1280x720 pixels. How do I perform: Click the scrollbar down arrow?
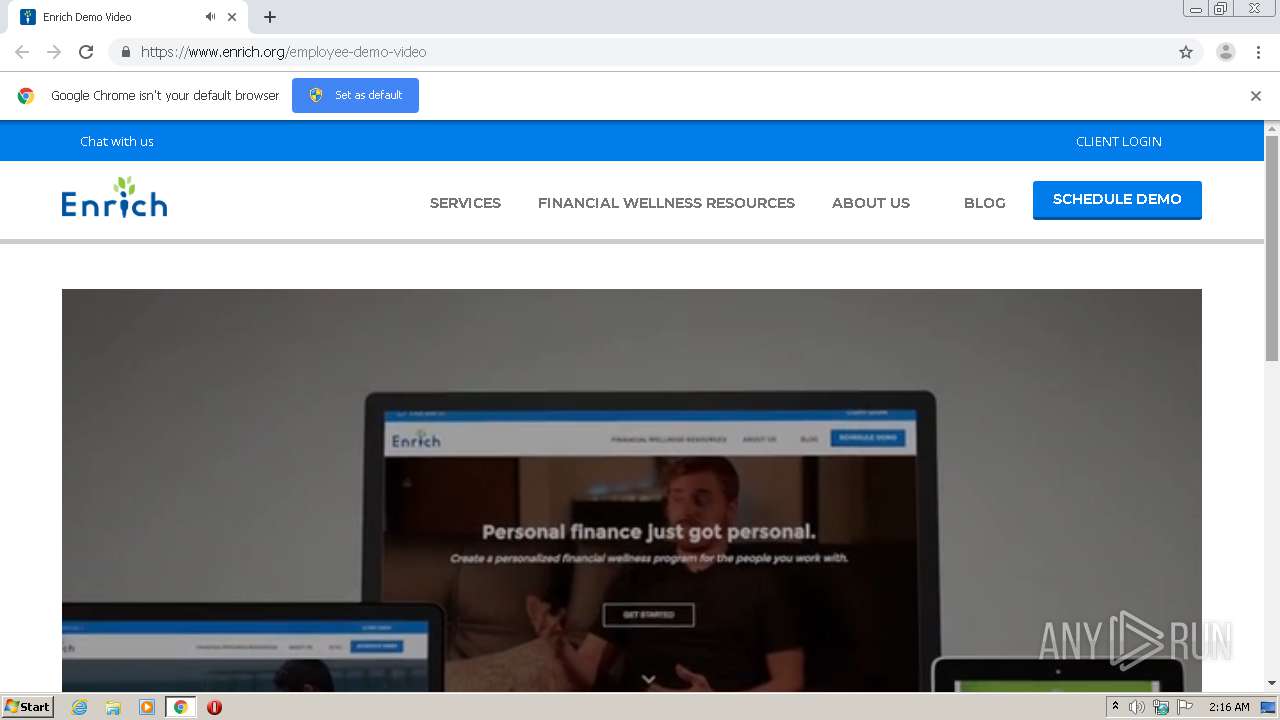(1272, 684)
